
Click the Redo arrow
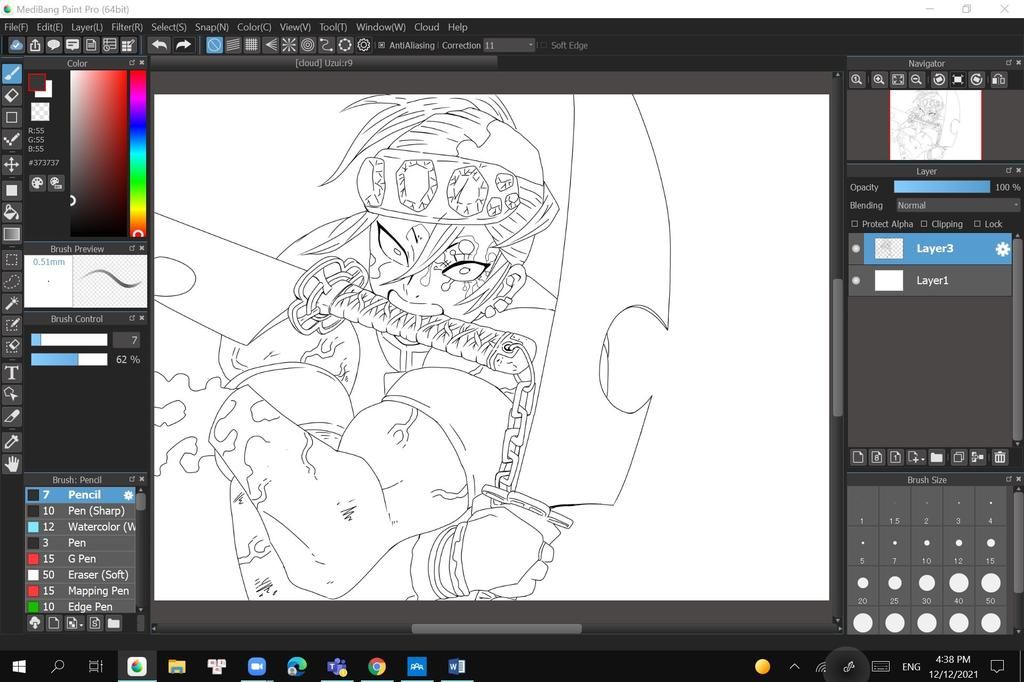(x=184, y=45)
